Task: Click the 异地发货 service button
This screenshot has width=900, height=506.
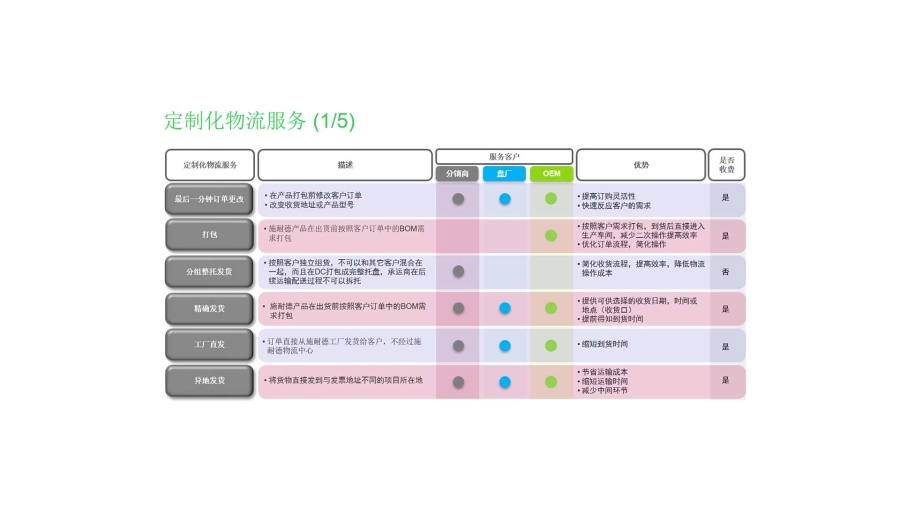Action: point(210,381)
